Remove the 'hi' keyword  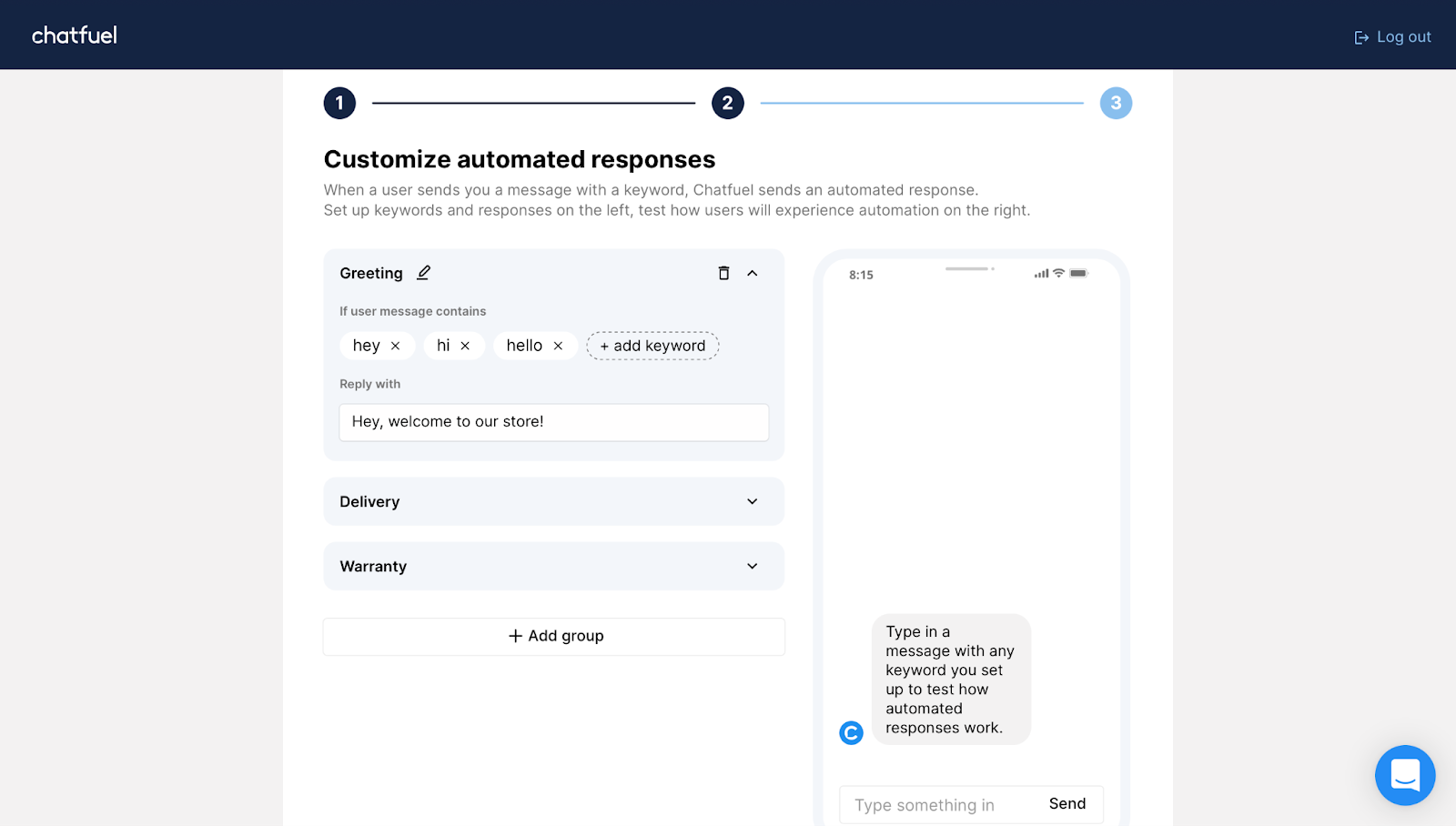click(465, 346)
